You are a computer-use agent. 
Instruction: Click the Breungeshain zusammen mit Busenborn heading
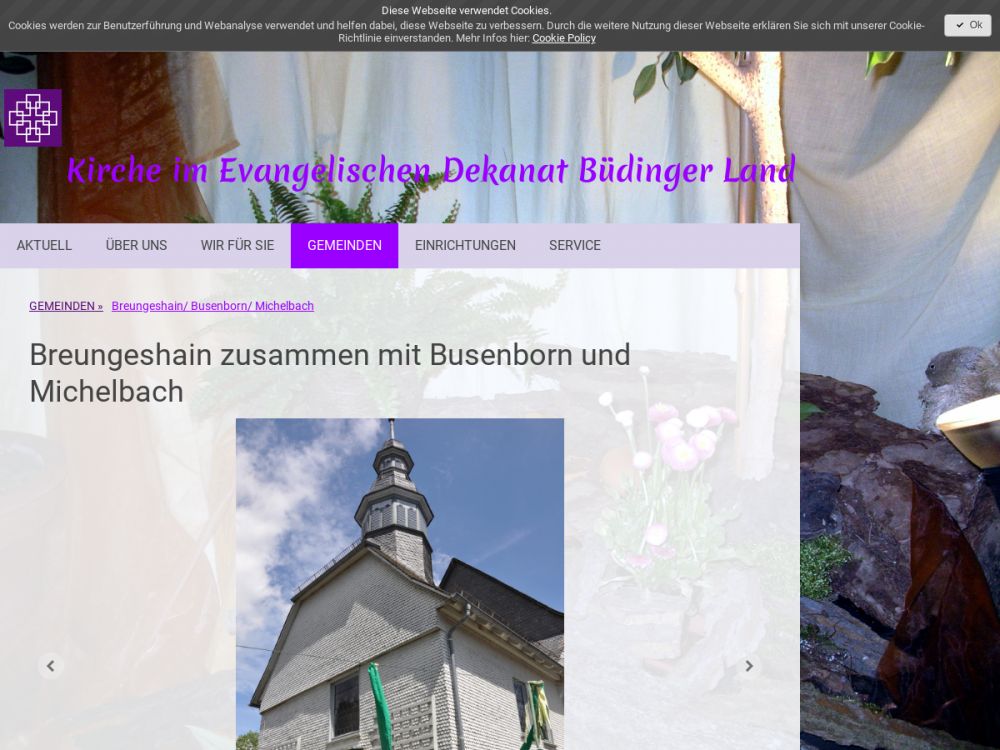(x=330, y=372)
